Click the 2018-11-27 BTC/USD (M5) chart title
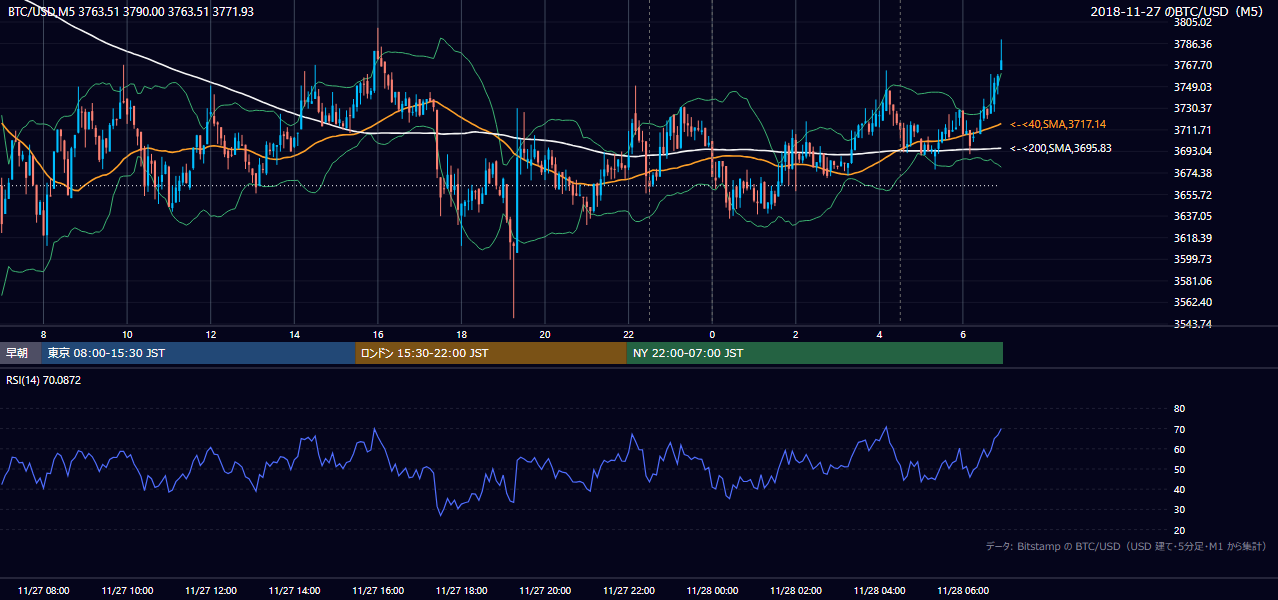 click(1179, 12)
